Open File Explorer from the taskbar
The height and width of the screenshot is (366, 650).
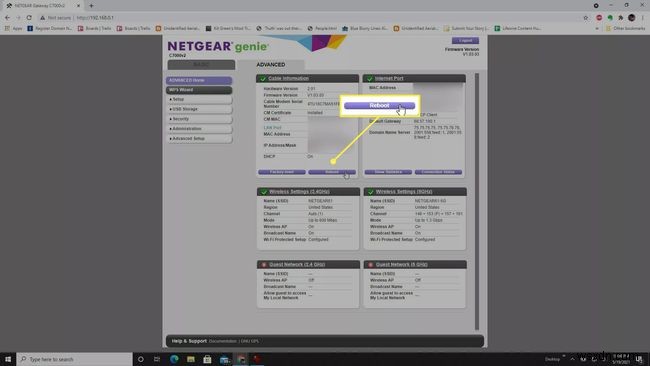[191, 359]
